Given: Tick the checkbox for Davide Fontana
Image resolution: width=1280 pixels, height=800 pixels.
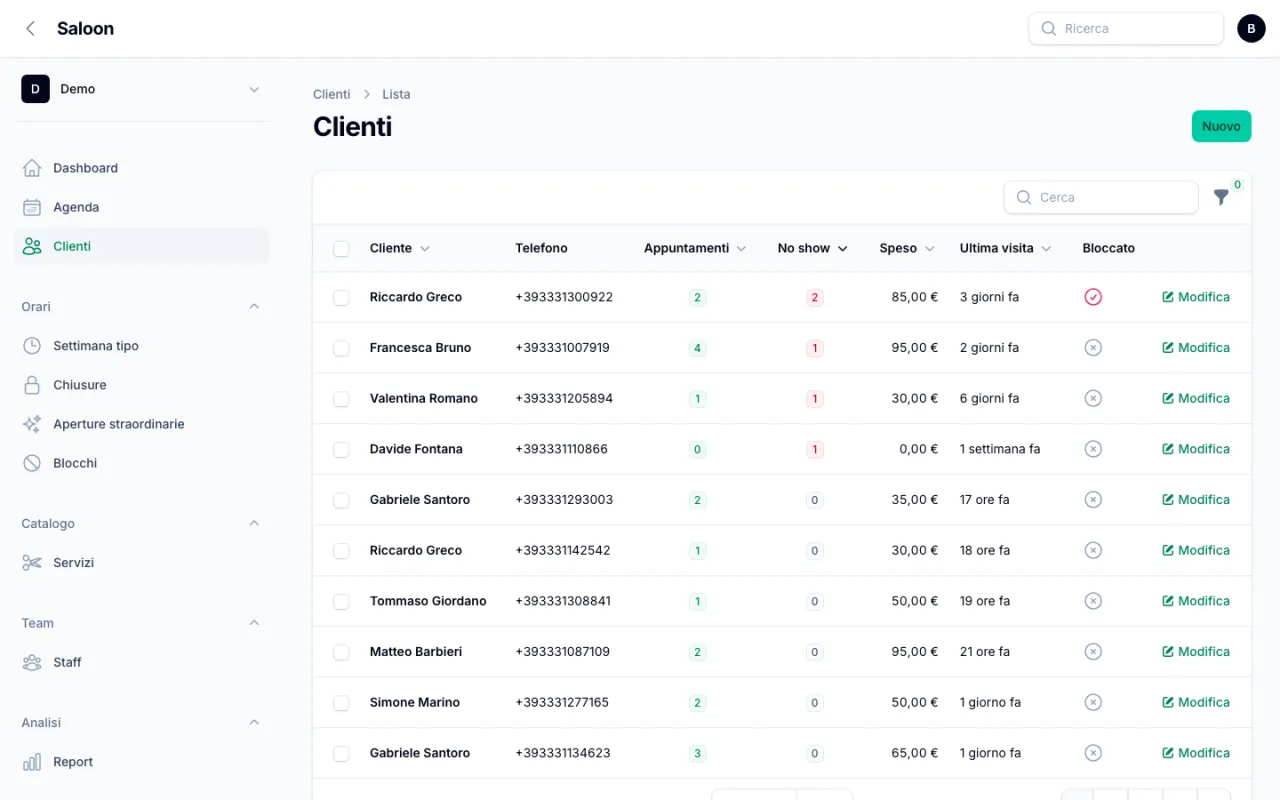Looking at the screenshot, I should tap(341, 449).
